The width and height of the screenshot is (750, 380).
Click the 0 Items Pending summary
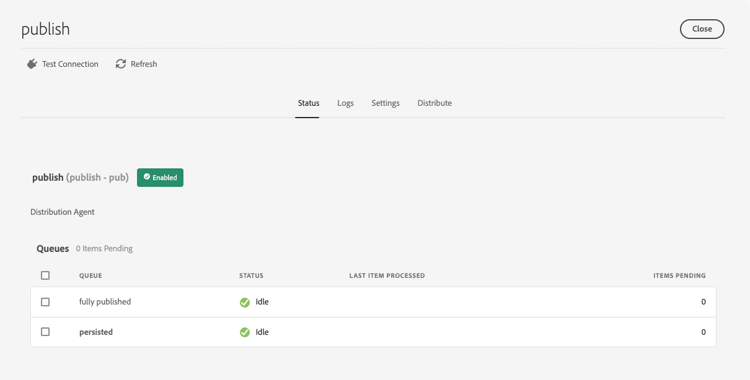104,248
